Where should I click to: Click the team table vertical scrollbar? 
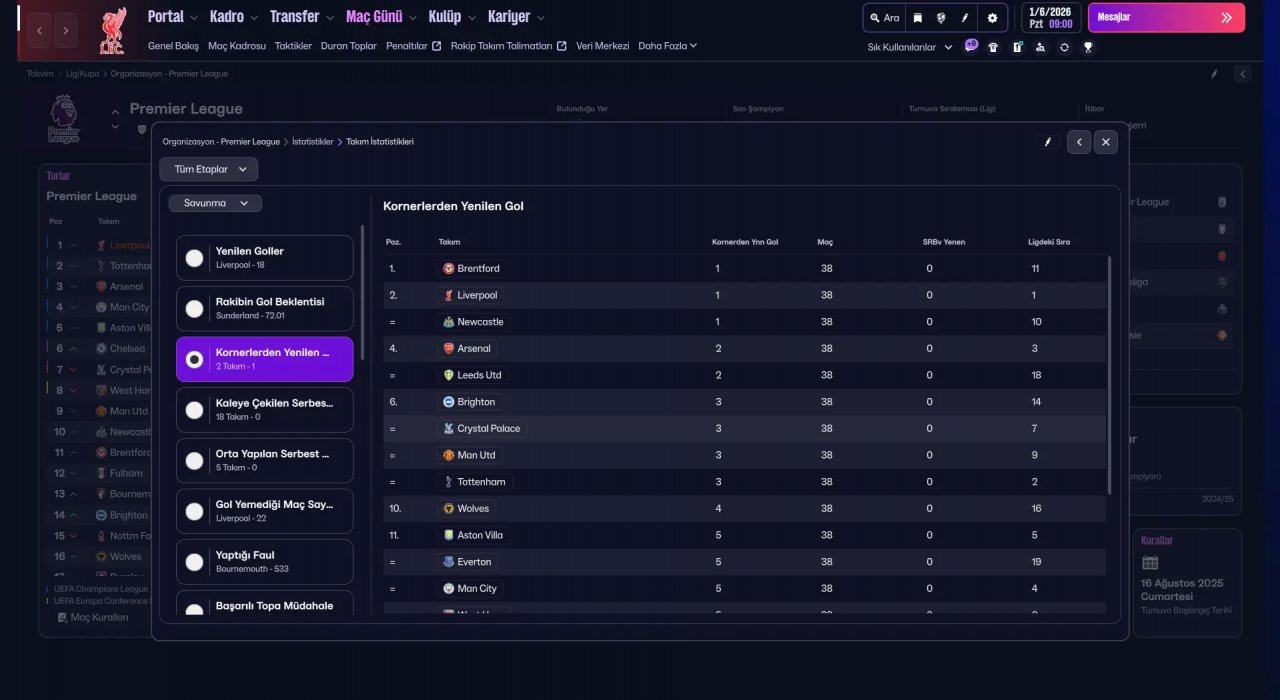pos(1109,375)
